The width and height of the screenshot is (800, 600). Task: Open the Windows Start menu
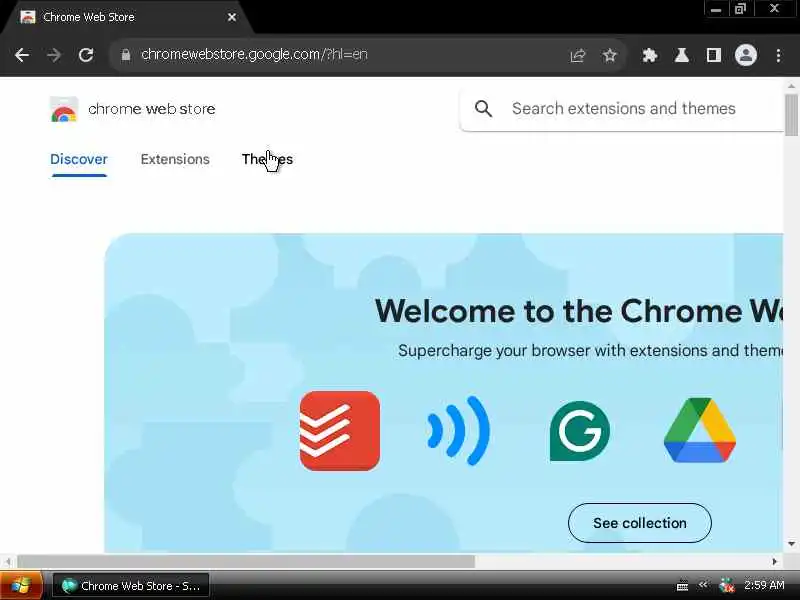(21, 586)
